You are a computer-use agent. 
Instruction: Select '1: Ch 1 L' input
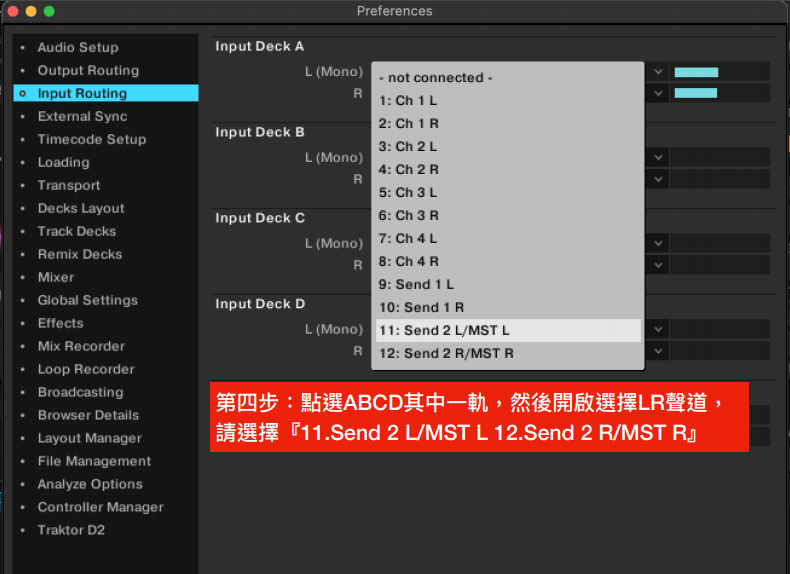point(508,101)
